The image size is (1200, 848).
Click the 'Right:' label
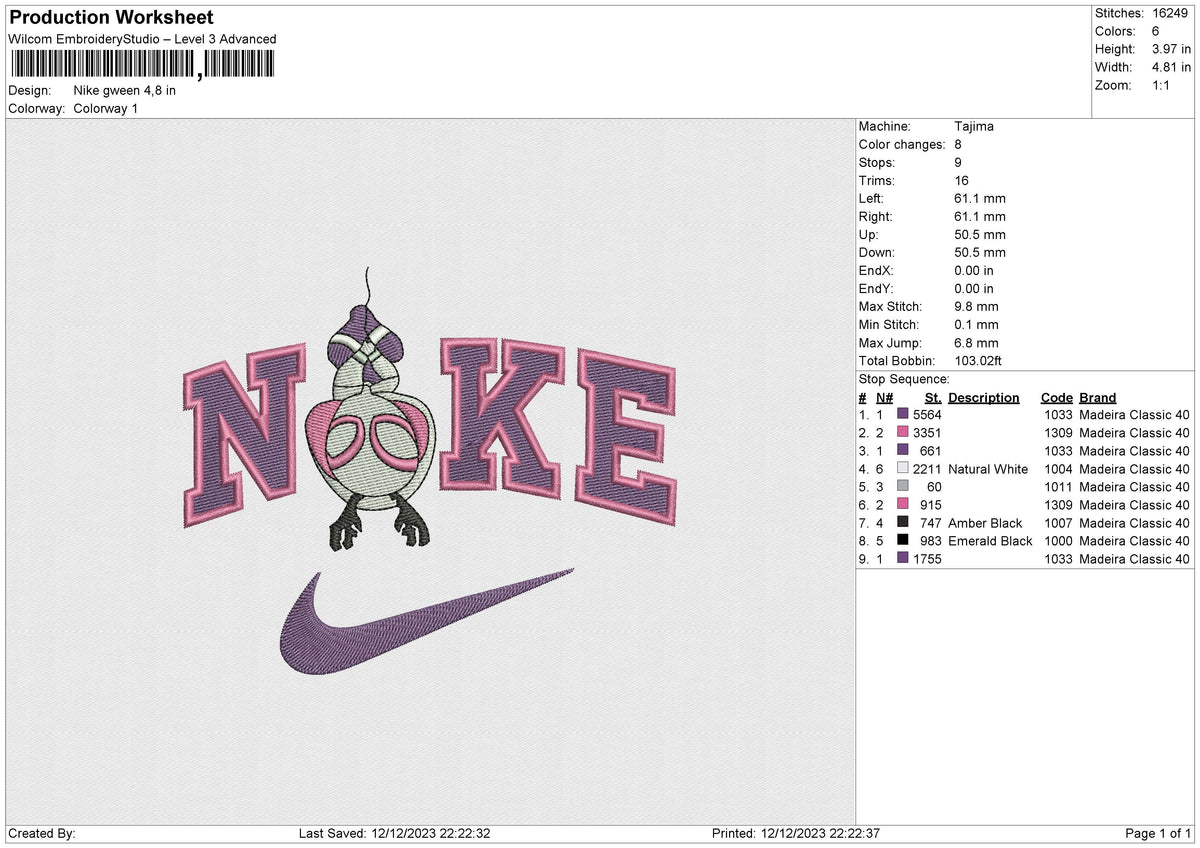876,217
